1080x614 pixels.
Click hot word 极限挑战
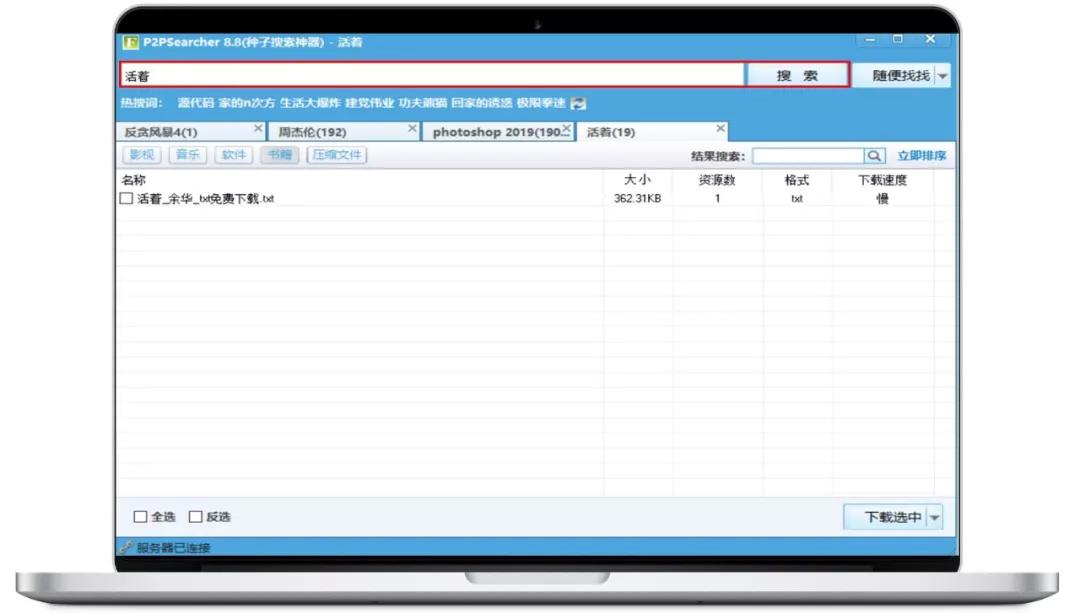coord(541,103)
